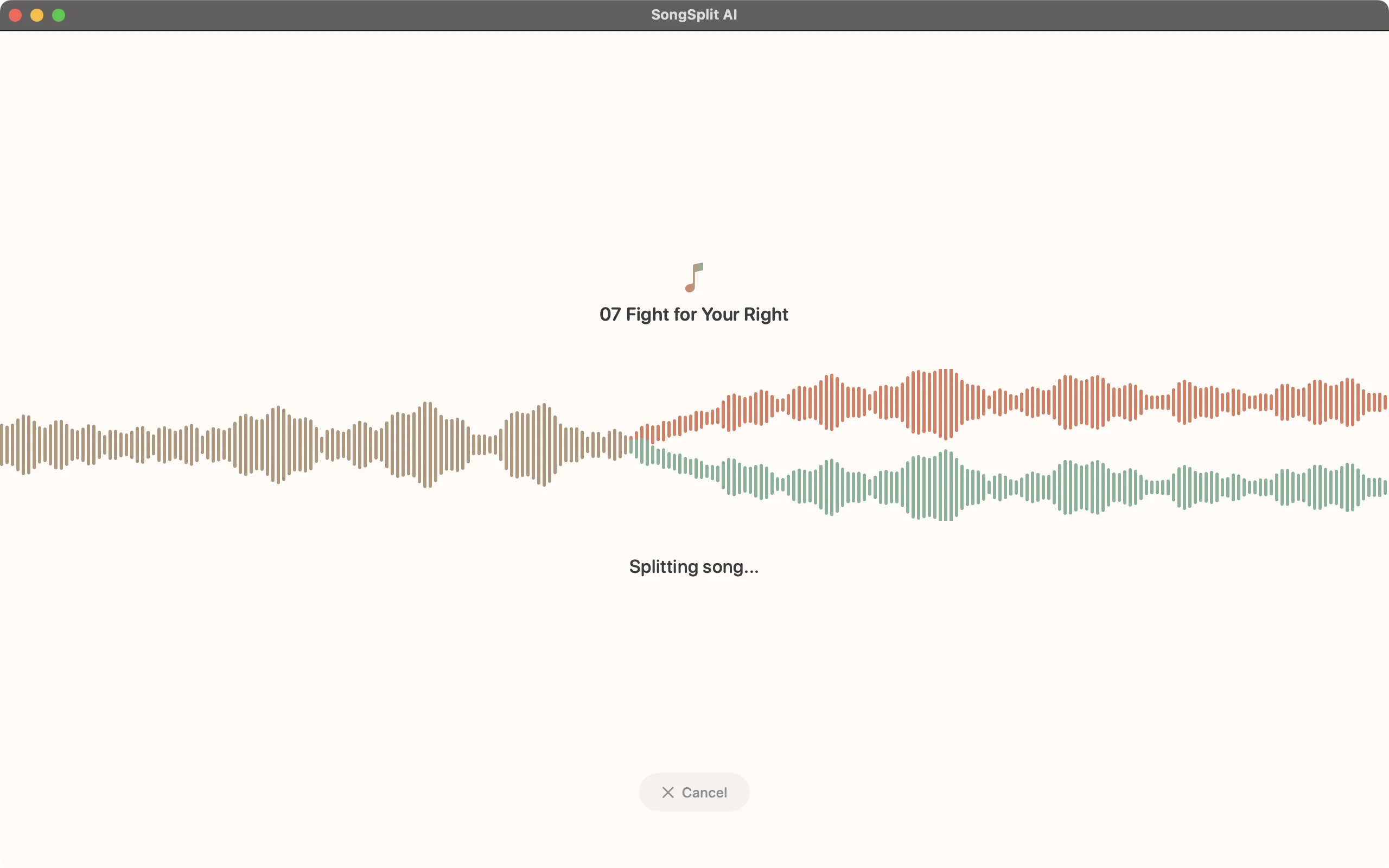
Task: Click the song title 07 Fight for Your Right
Action: (x=694, y=314)
